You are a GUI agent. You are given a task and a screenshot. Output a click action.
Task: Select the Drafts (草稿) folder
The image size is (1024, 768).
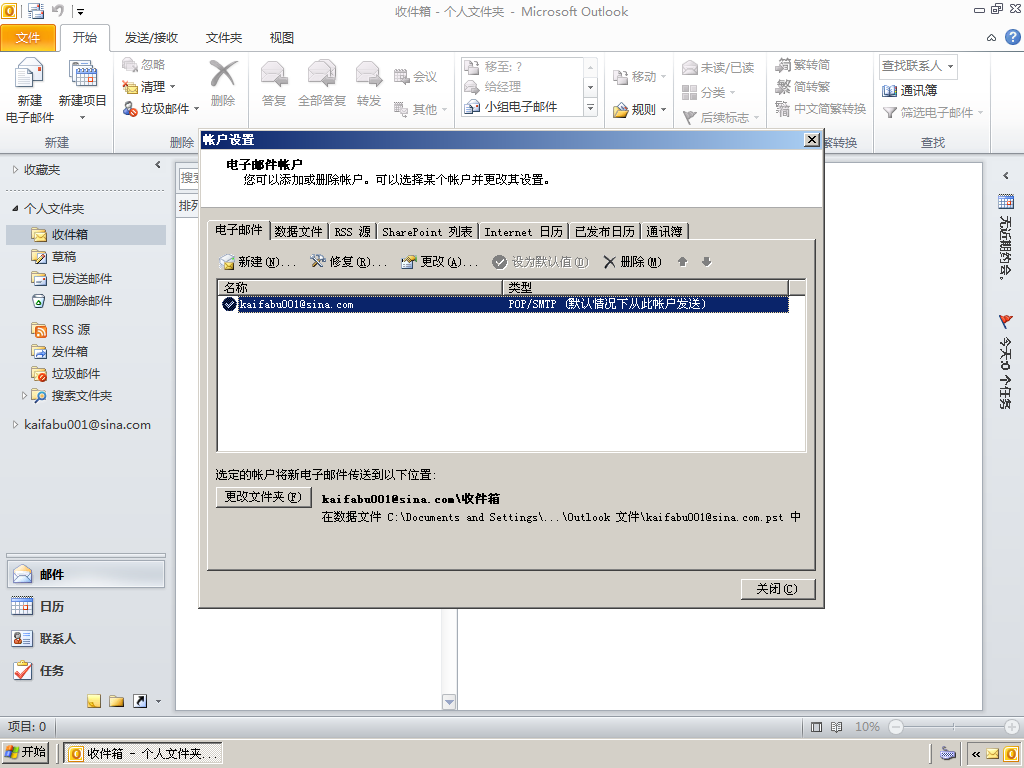tap(86, 257)
